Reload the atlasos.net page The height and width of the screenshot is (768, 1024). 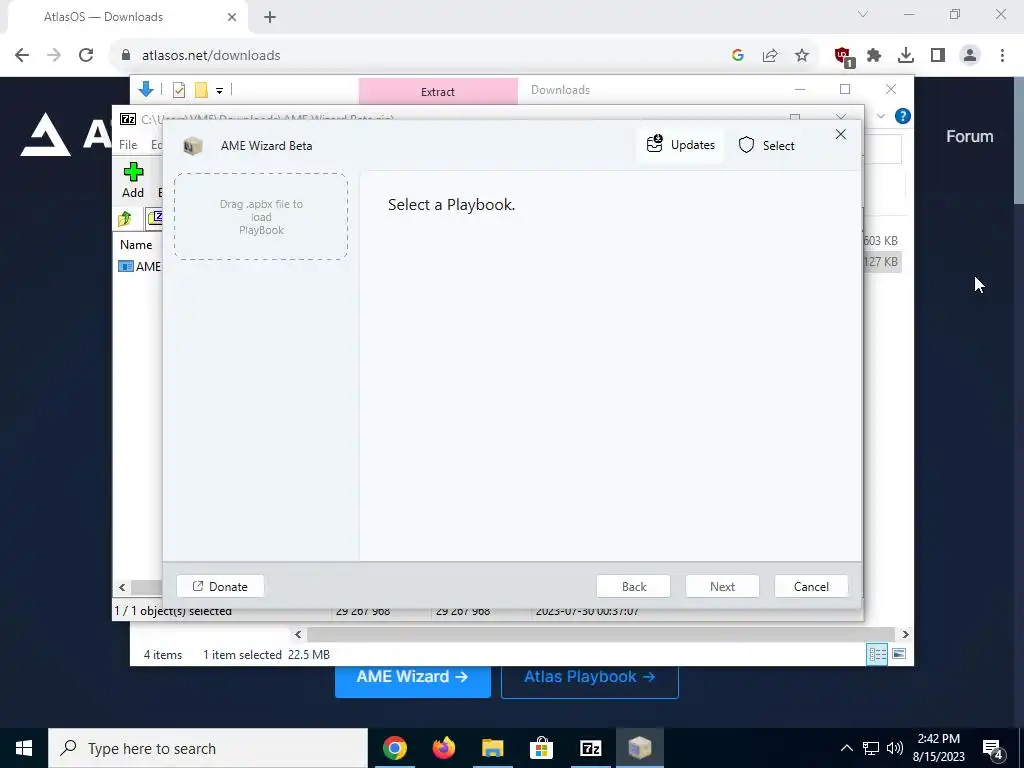coord(86,56)
